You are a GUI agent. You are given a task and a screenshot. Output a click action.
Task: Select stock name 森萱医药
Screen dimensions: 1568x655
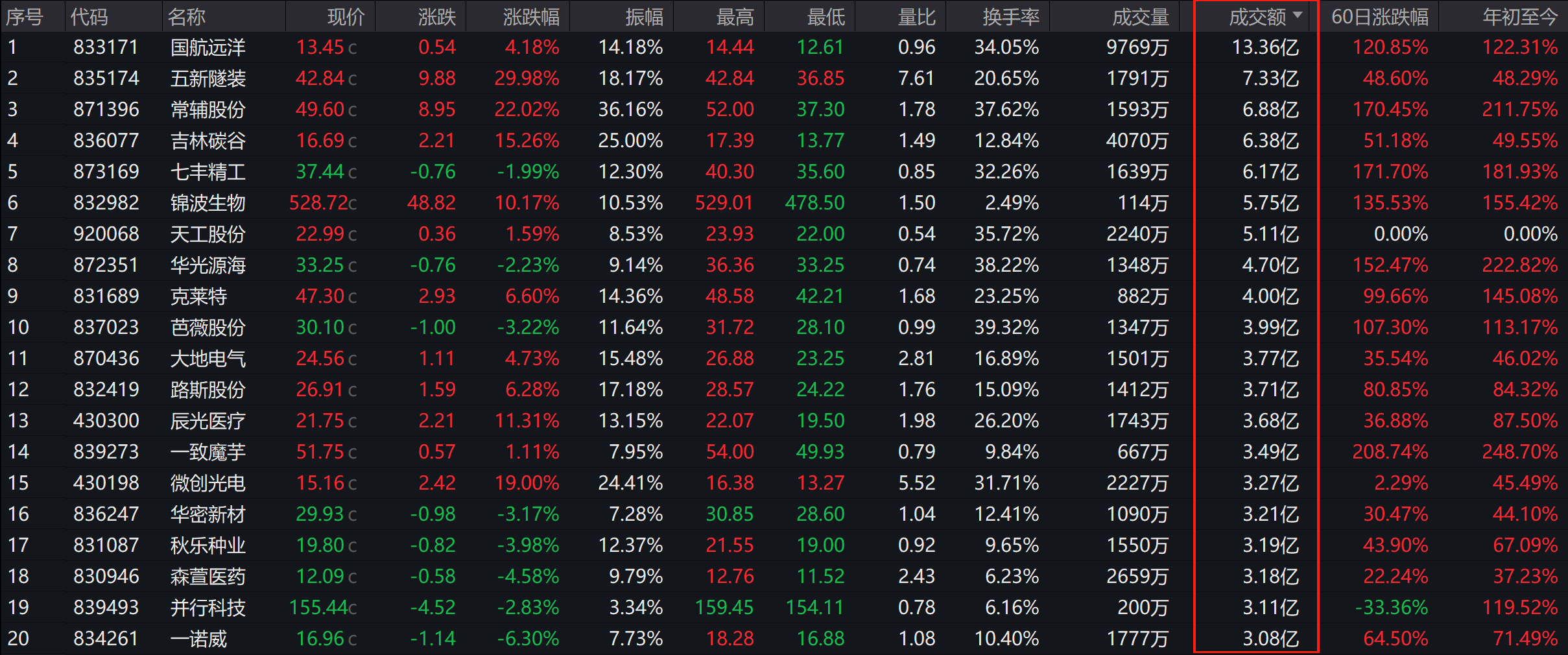[208, 577]
